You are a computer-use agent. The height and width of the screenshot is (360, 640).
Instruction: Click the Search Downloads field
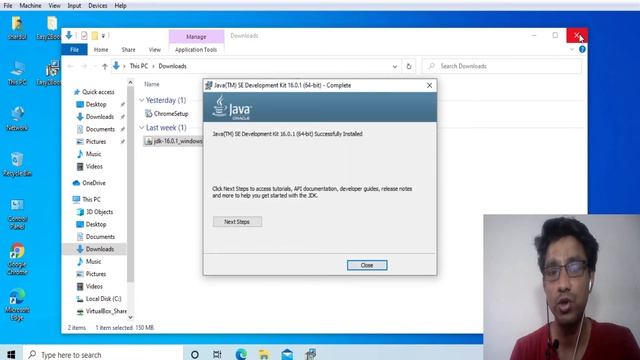coord(502,66)
